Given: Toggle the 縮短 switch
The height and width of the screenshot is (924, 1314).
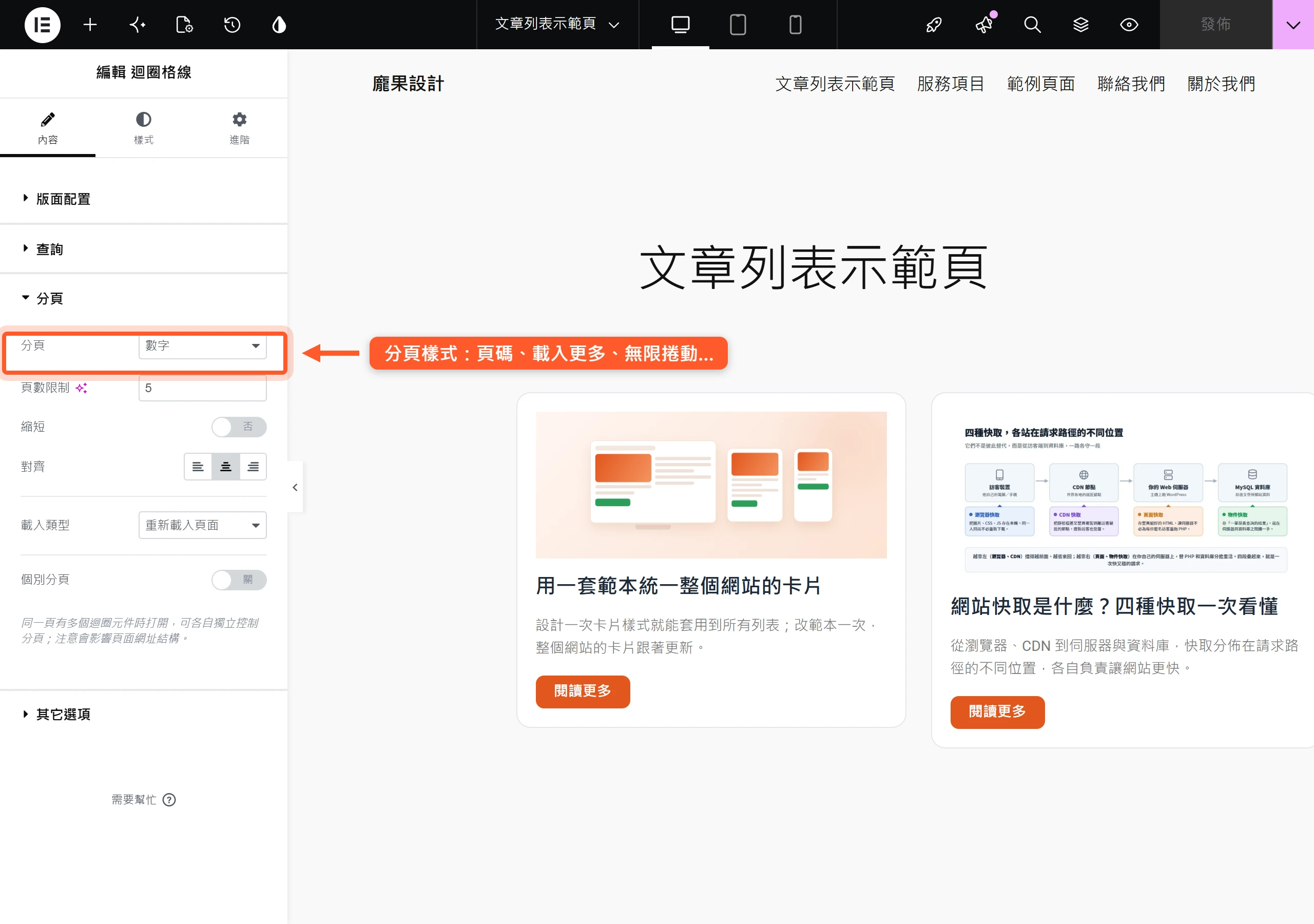Looking at the screenshot, I should (x=239, y=427).
